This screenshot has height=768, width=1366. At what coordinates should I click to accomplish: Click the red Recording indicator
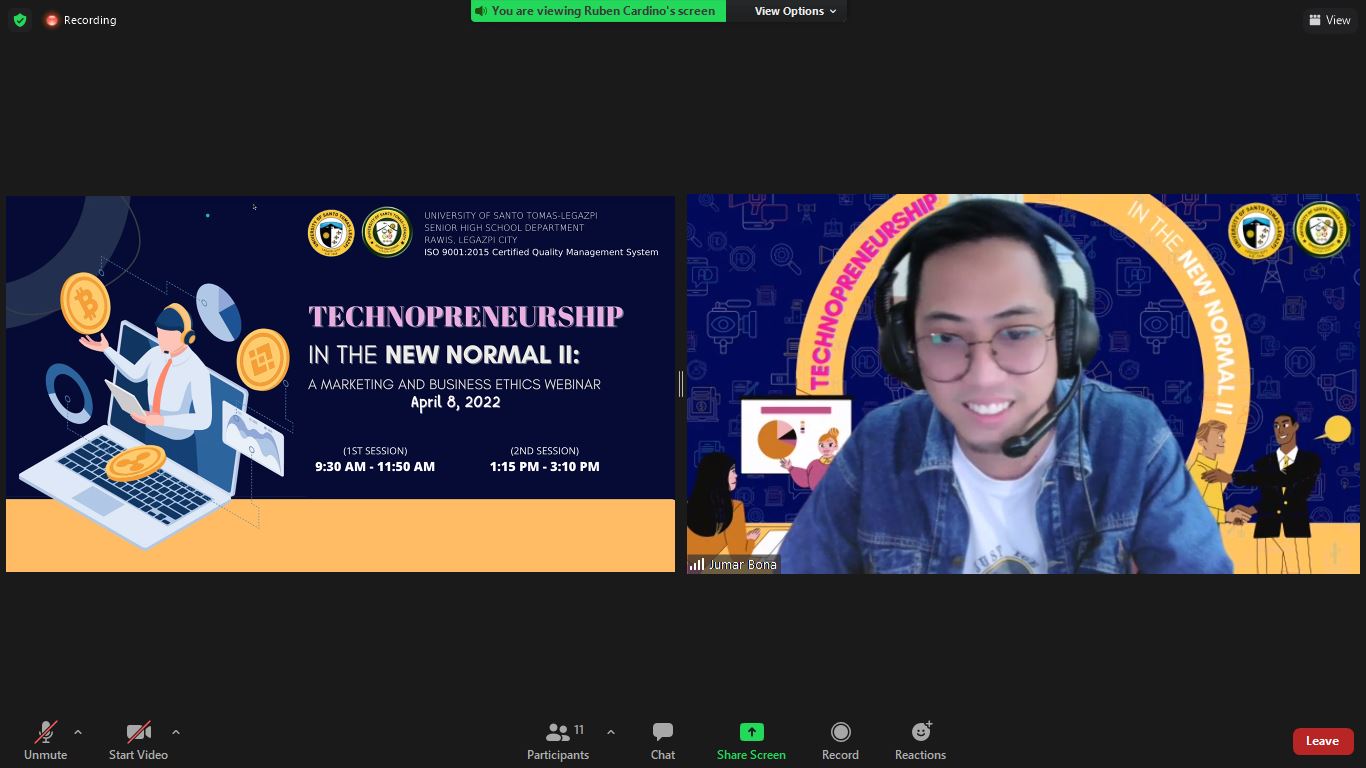point(80,20)
